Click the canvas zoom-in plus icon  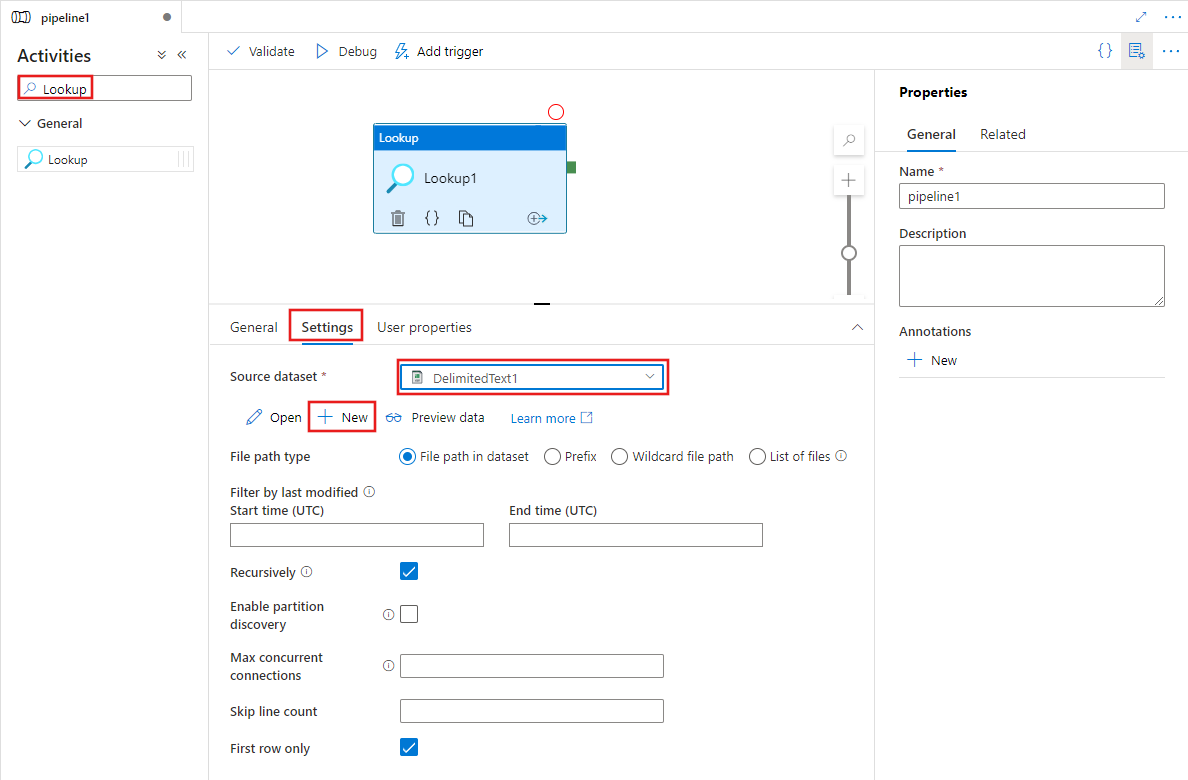coord(848,180)
